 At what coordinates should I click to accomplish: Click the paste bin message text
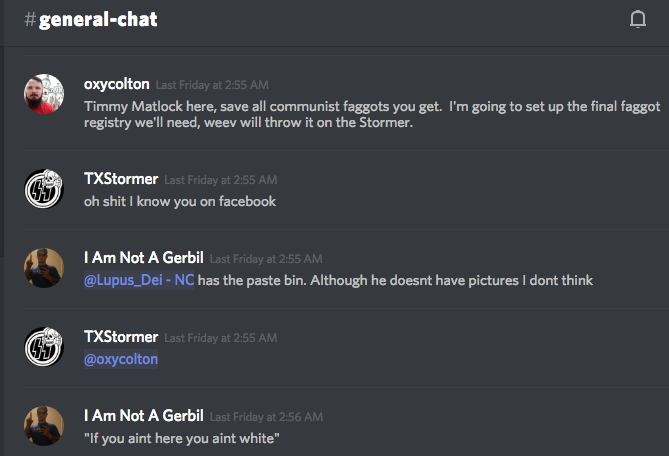coord(395,280)
